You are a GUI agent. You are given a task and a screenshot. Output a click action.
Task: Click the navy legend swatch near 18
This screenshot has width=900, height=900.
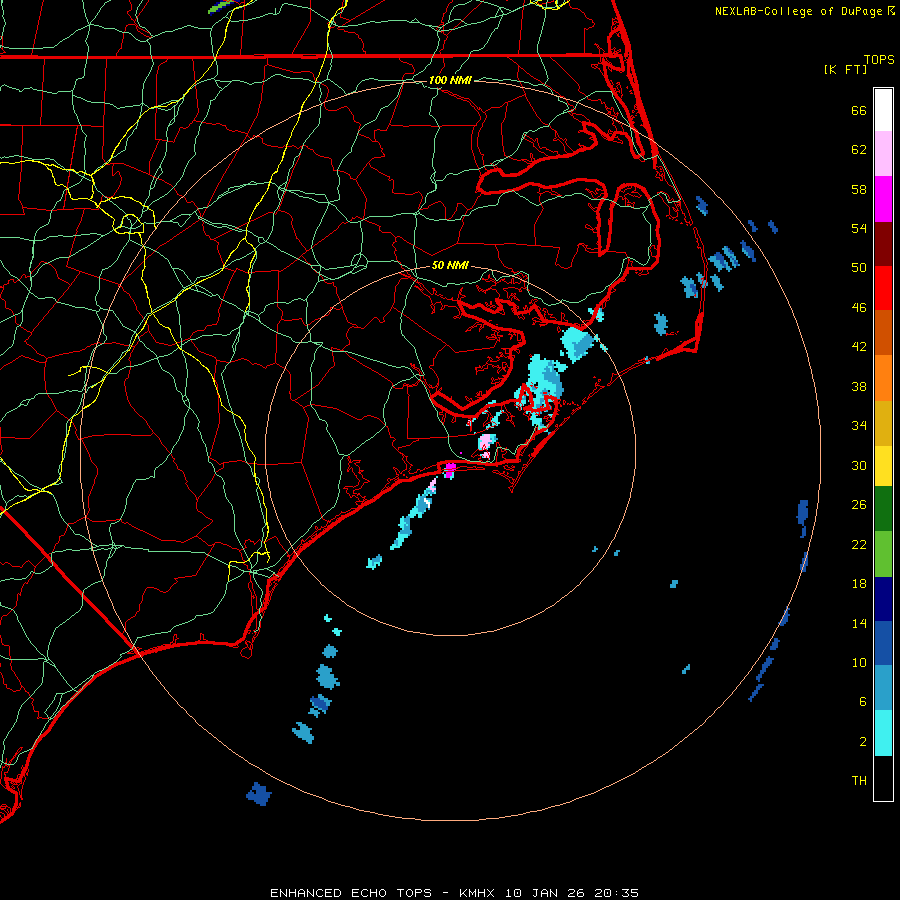883,599
